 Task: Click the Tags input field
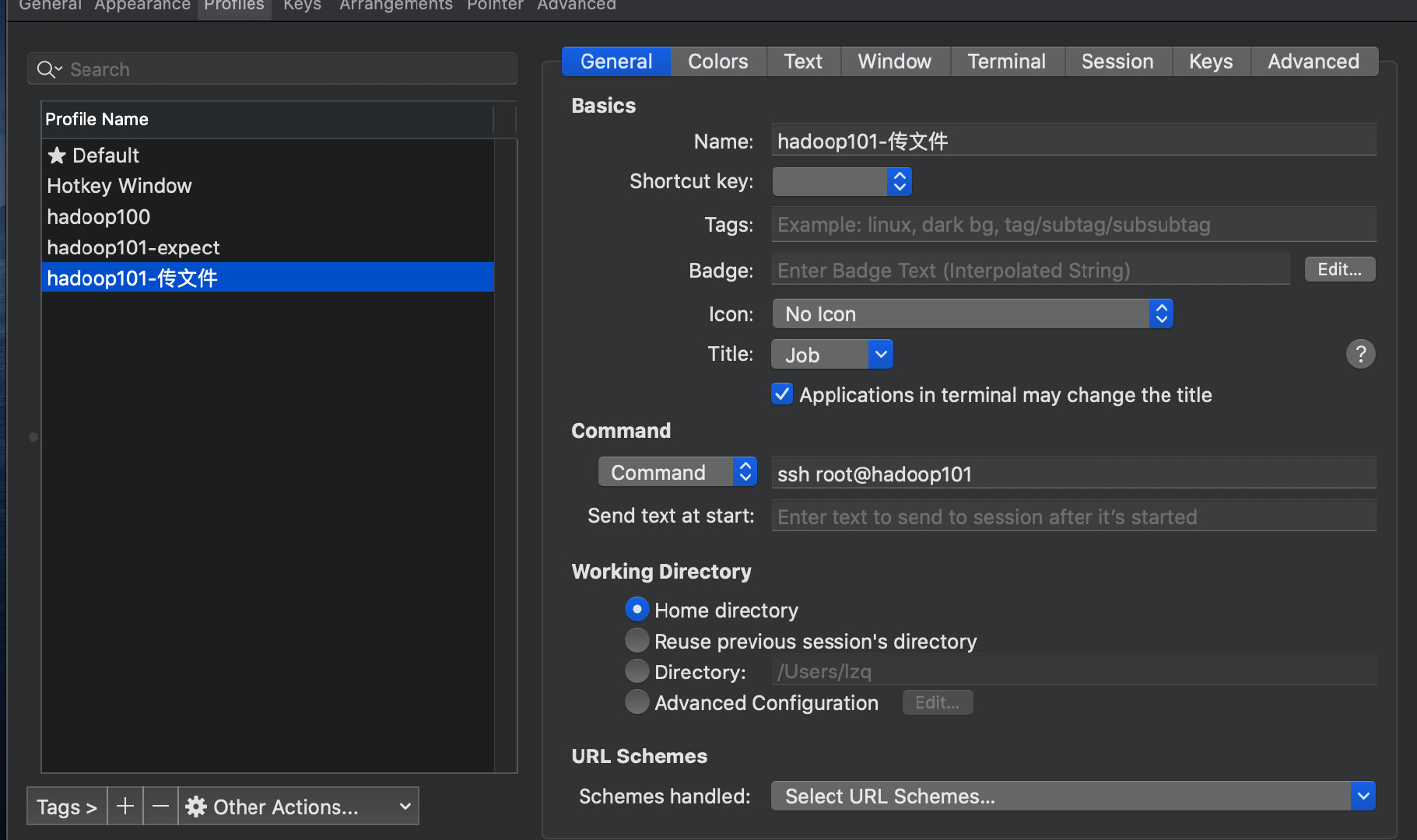coord(1073,225)
